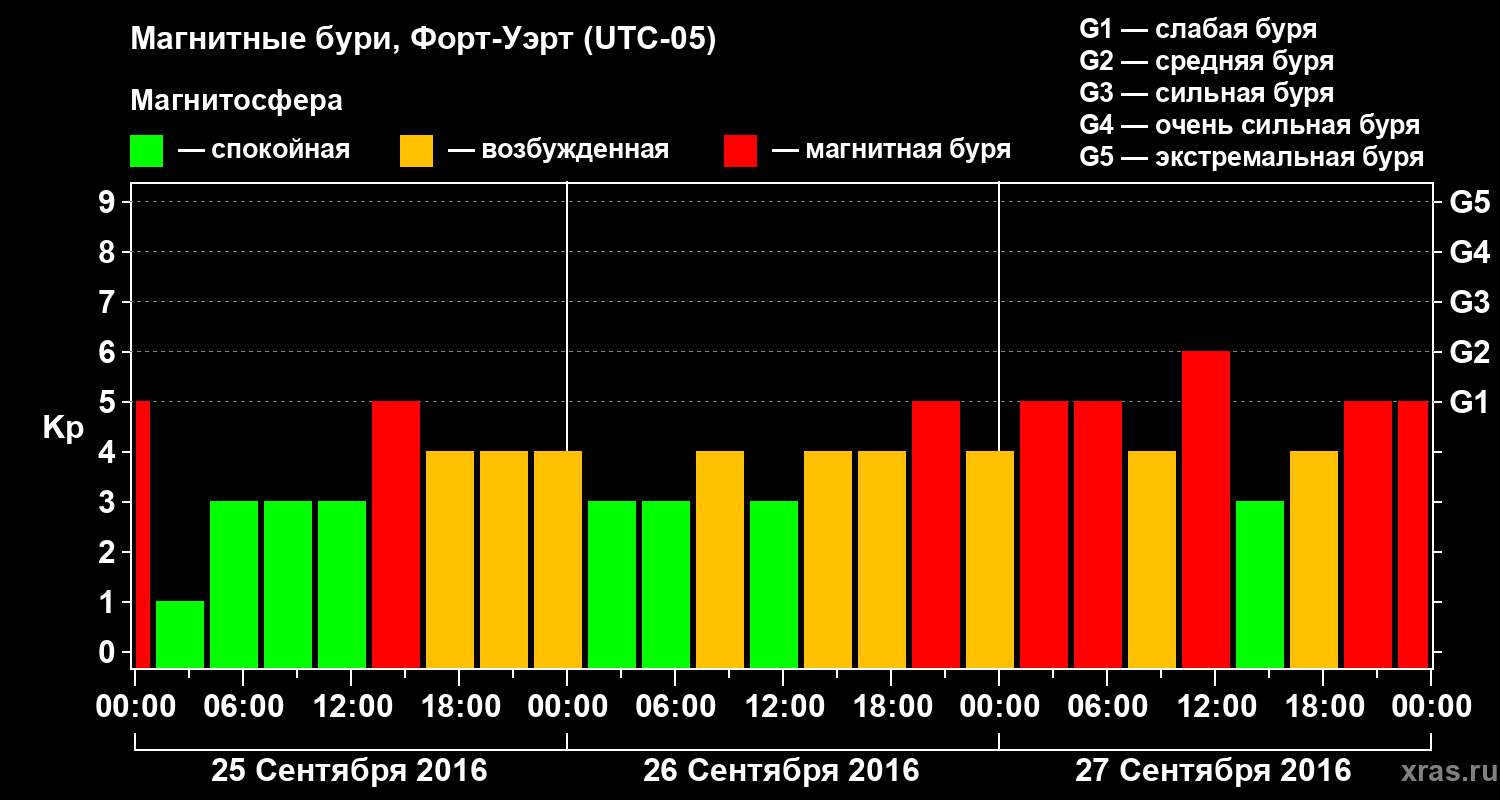Click the right-axis 'G2' label
1500x800 pixels.
(x=1470, y=352)
